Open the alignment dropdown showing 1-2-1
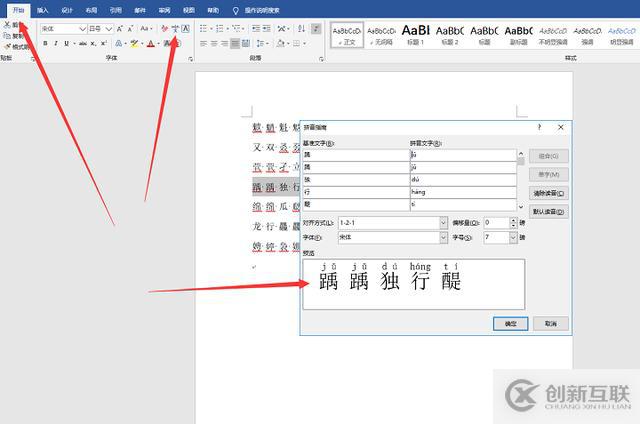 [443, 223]
